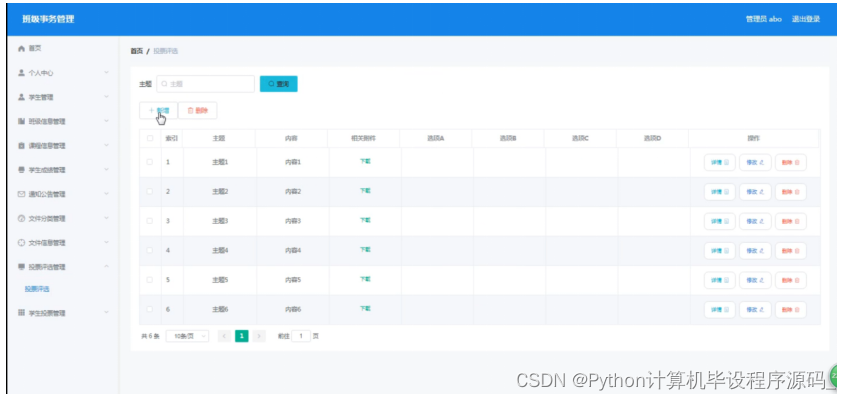The image size is (851, 400).
Task: Click the 下载 link in row 主题1
Action: [x=365, y=161]
